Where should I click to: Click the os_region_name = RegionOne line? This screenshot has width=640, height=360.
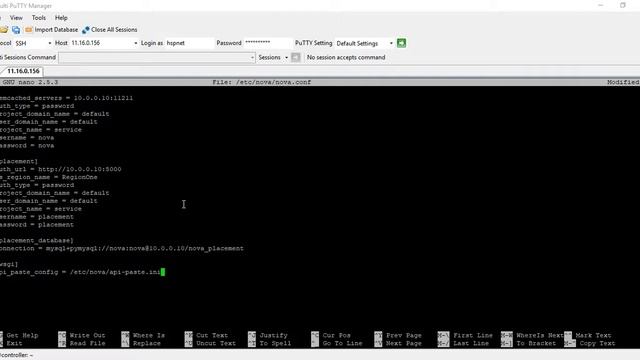[49, 177]
